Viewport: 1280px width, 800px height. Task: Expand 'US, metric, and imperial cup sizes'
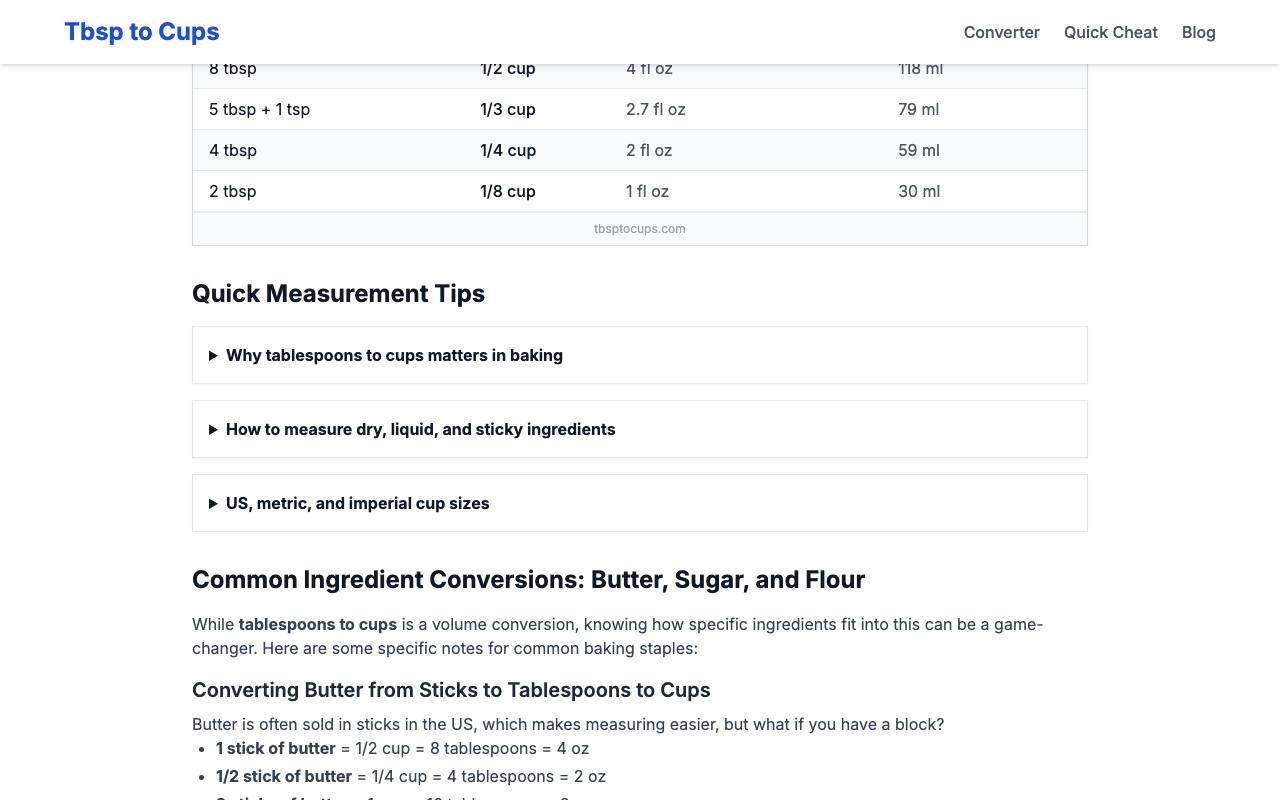(x=640, y=503)
